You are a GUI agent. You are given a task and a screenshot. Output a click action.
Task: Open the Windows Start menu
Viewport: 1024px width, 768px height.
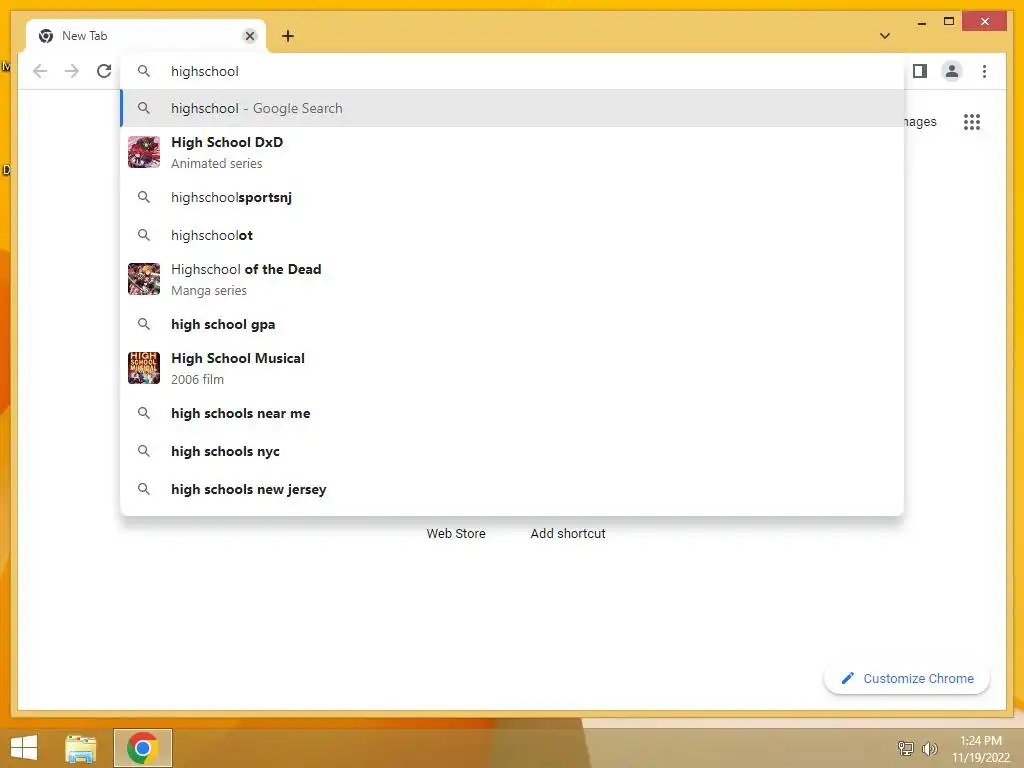tap(24, 748)
